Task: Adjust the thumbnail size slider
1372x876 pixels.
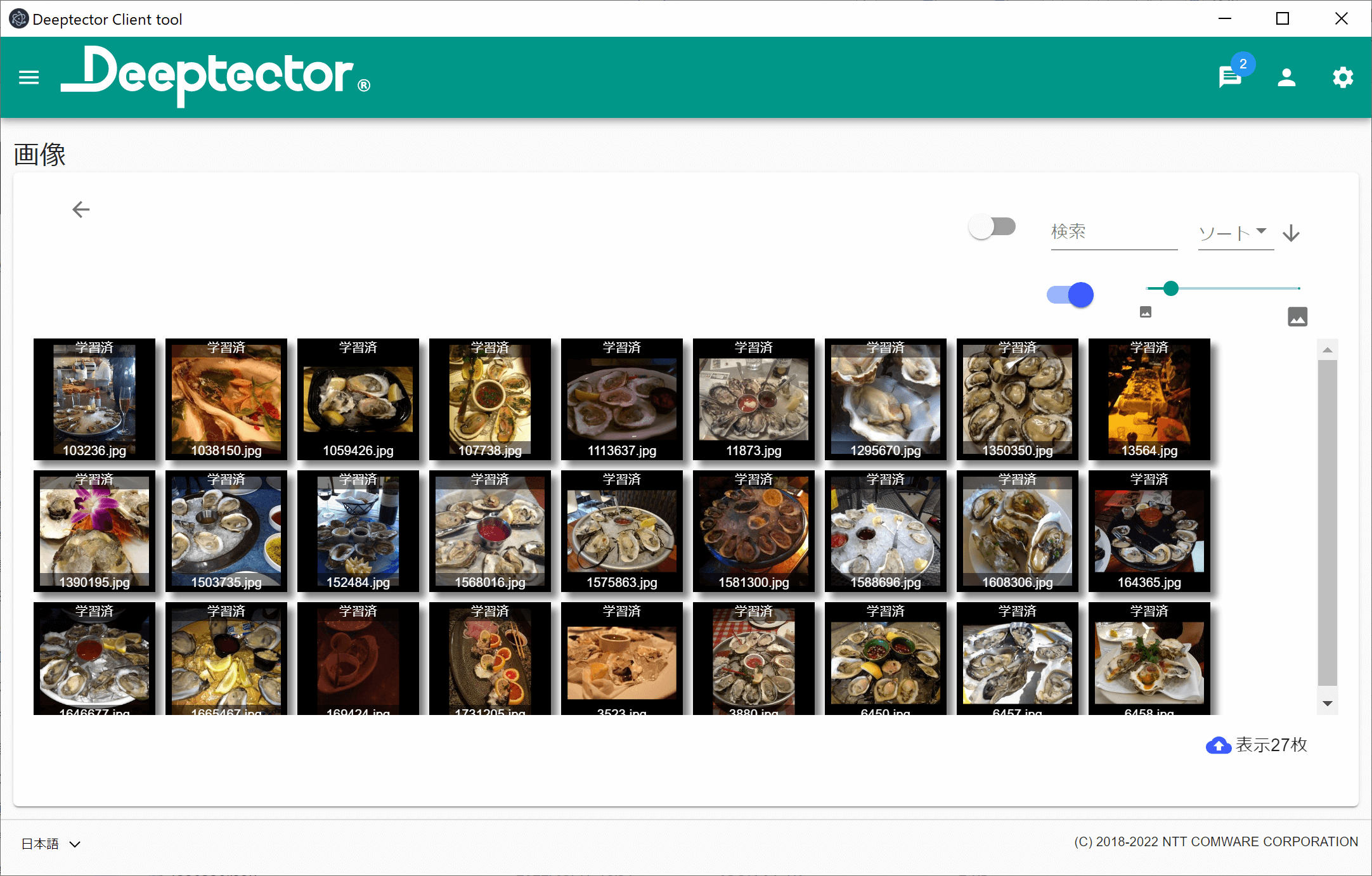Action: click(x=1170, y=288)
